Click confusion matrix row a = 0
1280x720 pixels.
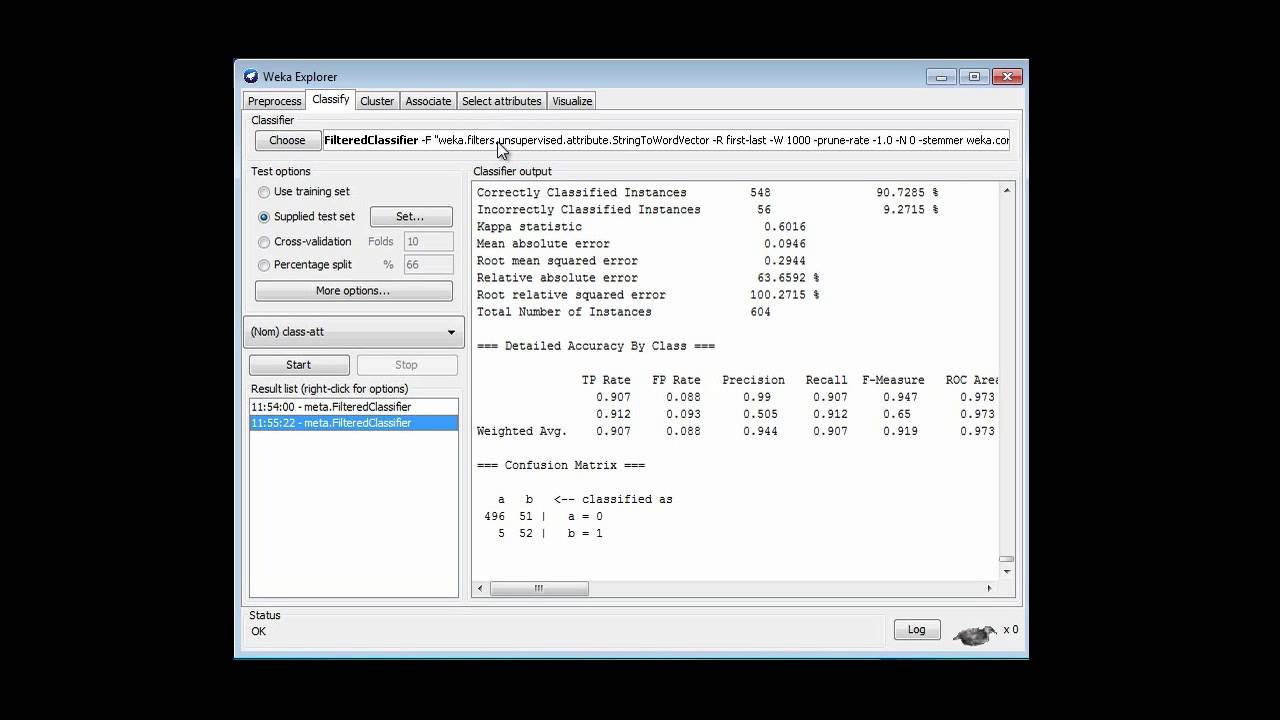coord(543,516)
